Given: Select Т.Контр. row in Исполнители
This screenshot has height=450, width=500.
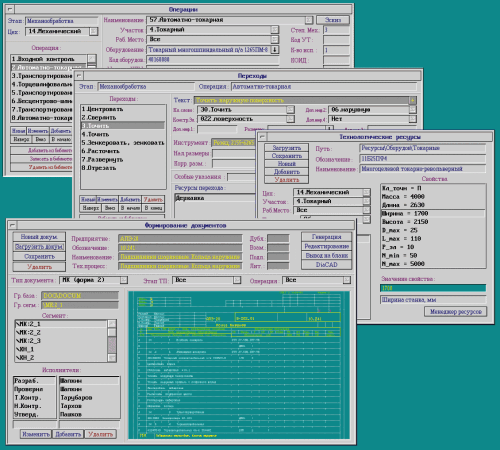Looking at the screenshot, I should pyautogui.click(x=35, y=398).
